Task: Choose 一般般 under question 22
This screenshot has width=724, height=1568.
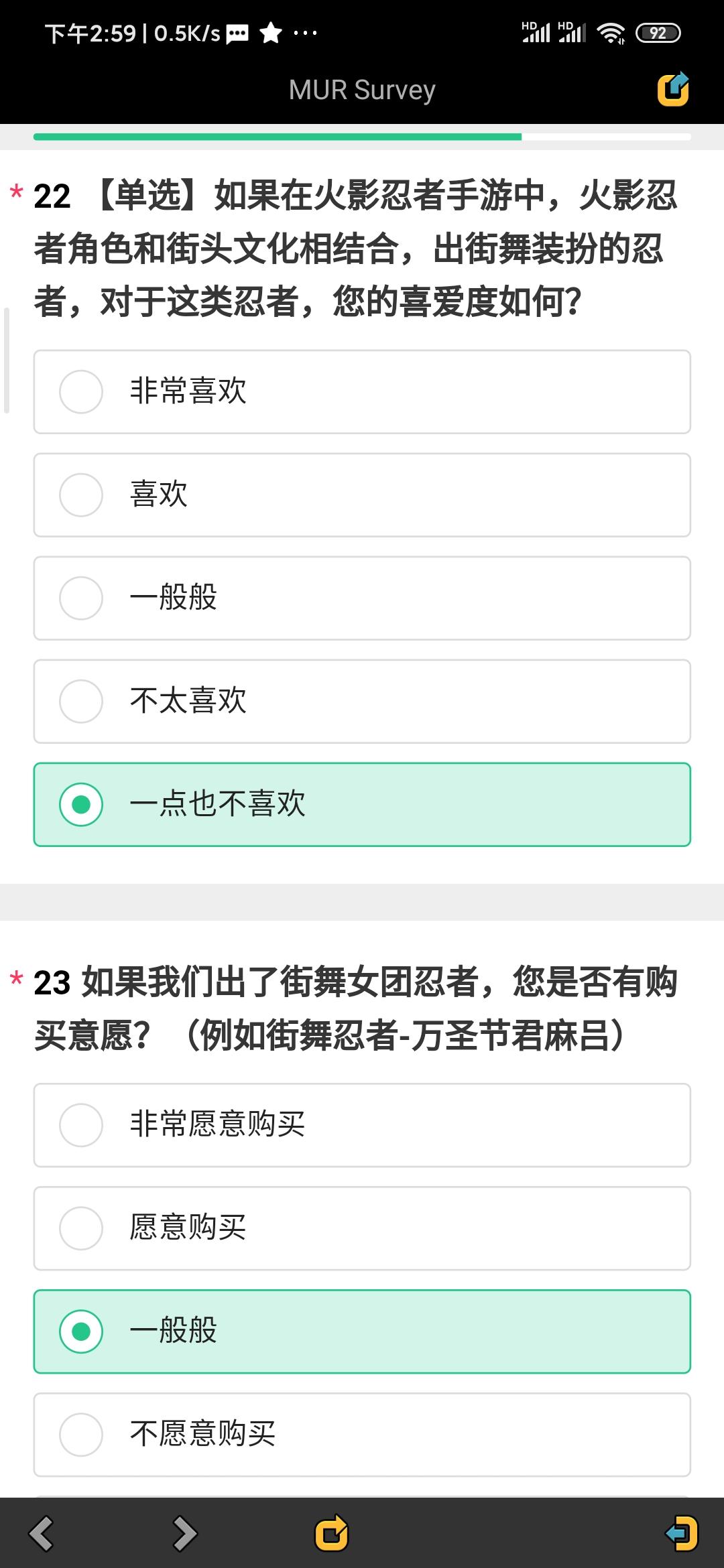Action: click(x=362, y=598)
